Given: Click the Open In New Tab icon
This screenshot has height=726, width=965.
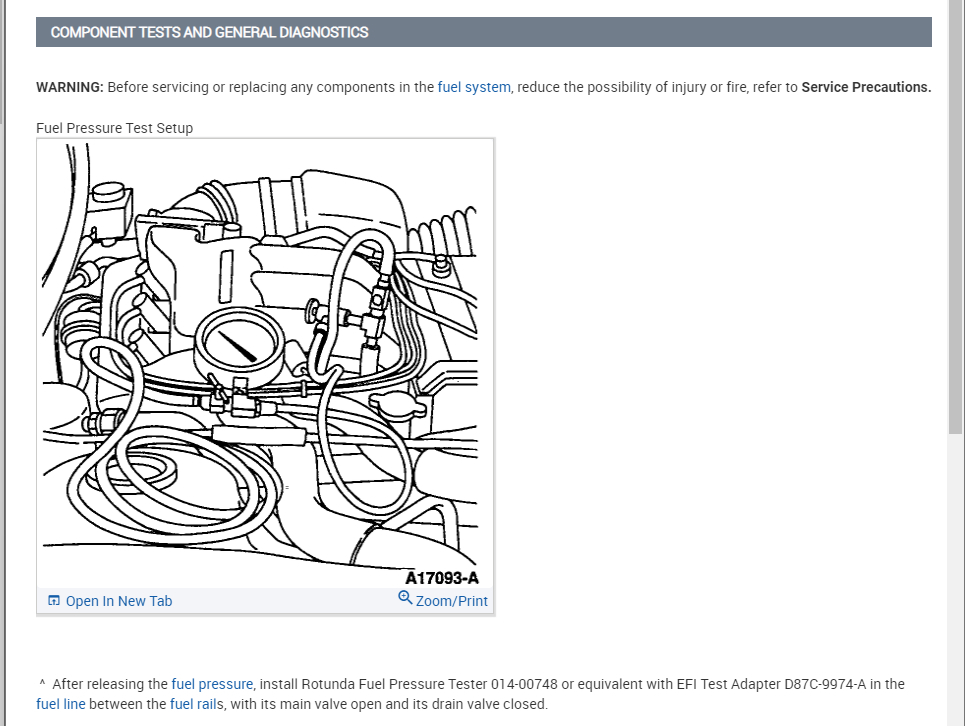Looking at the screenshot, I should tap(54, 600).
